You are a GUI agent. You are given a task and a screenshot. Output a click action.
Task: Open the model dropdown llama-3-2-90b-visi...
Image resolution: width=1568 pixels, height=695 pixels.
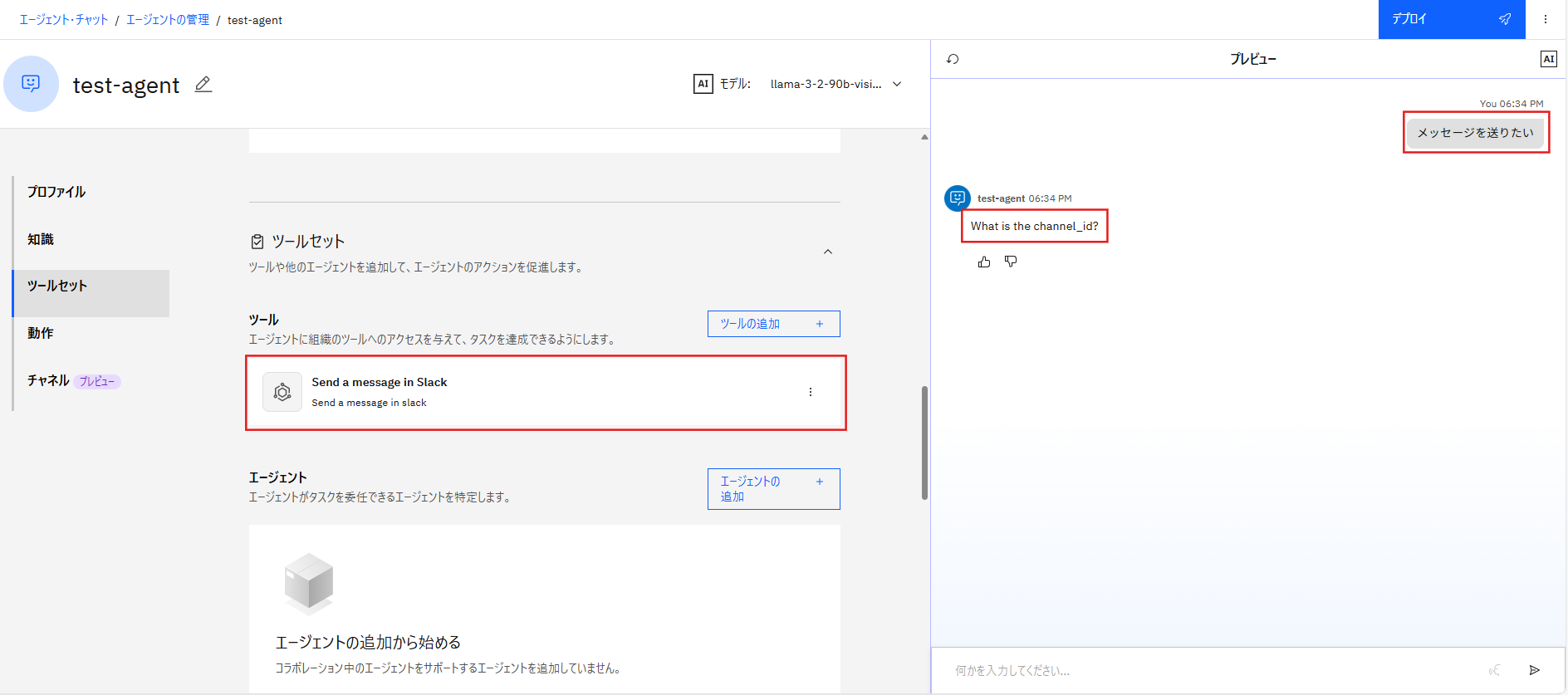pyautogui.click(x=835, y=84)
